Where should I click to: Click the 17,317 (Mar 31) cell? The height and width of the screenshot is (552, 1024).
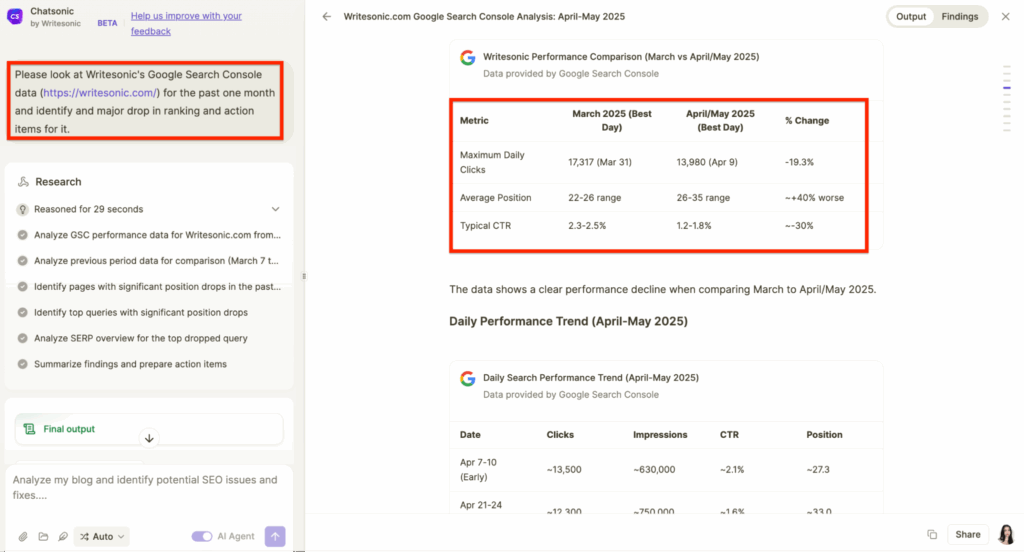click(600, 162)
